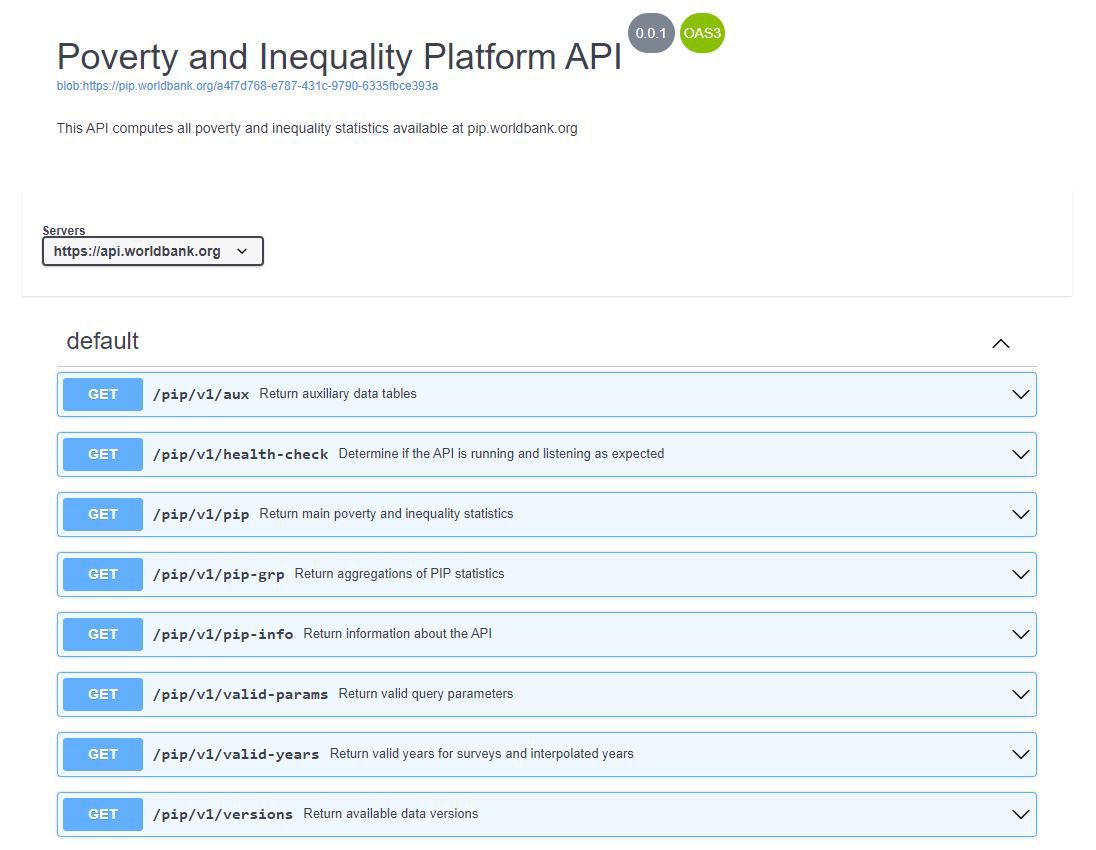This screenshot has height=850, width=1096.
Task: Click the 0.0.1 version badge
Action: pyautogui.click(x=651, y=33)
